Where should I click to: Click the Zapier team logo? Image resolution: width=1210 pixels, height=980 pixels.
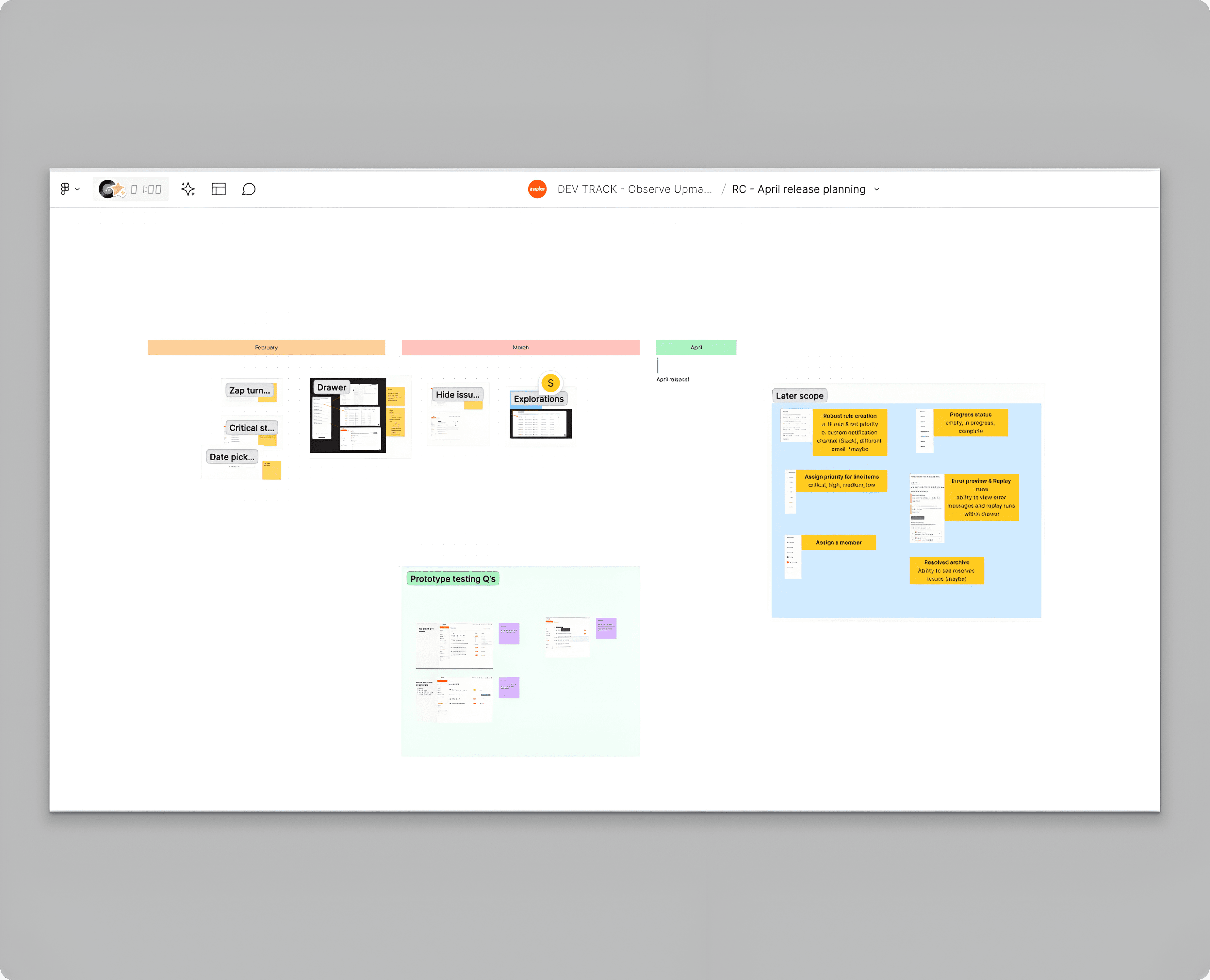[537, 189]
